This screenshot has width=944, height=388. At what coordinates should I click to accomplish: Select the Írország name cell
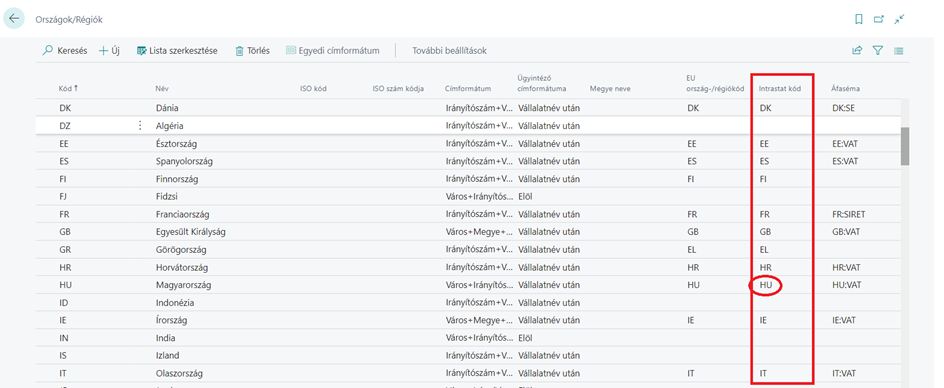click(172, 320)
